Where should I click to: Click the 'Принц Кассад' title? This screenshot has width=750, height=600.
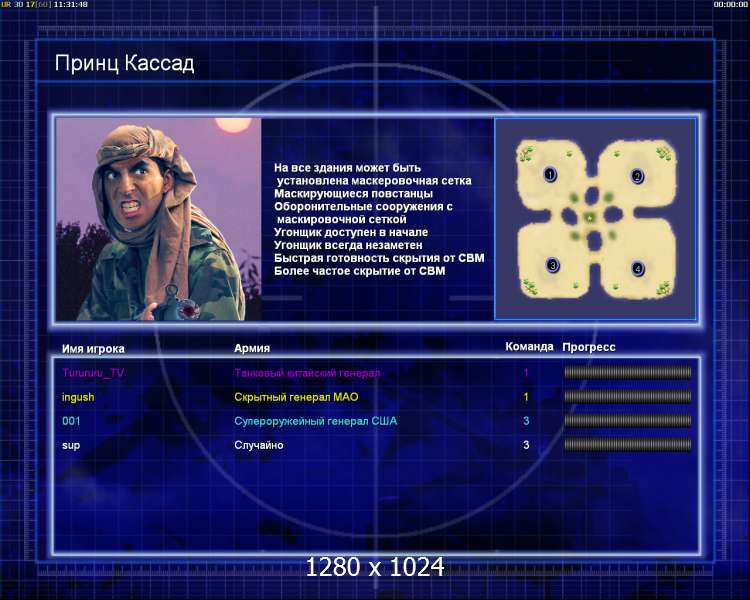(x=124, y=63)
